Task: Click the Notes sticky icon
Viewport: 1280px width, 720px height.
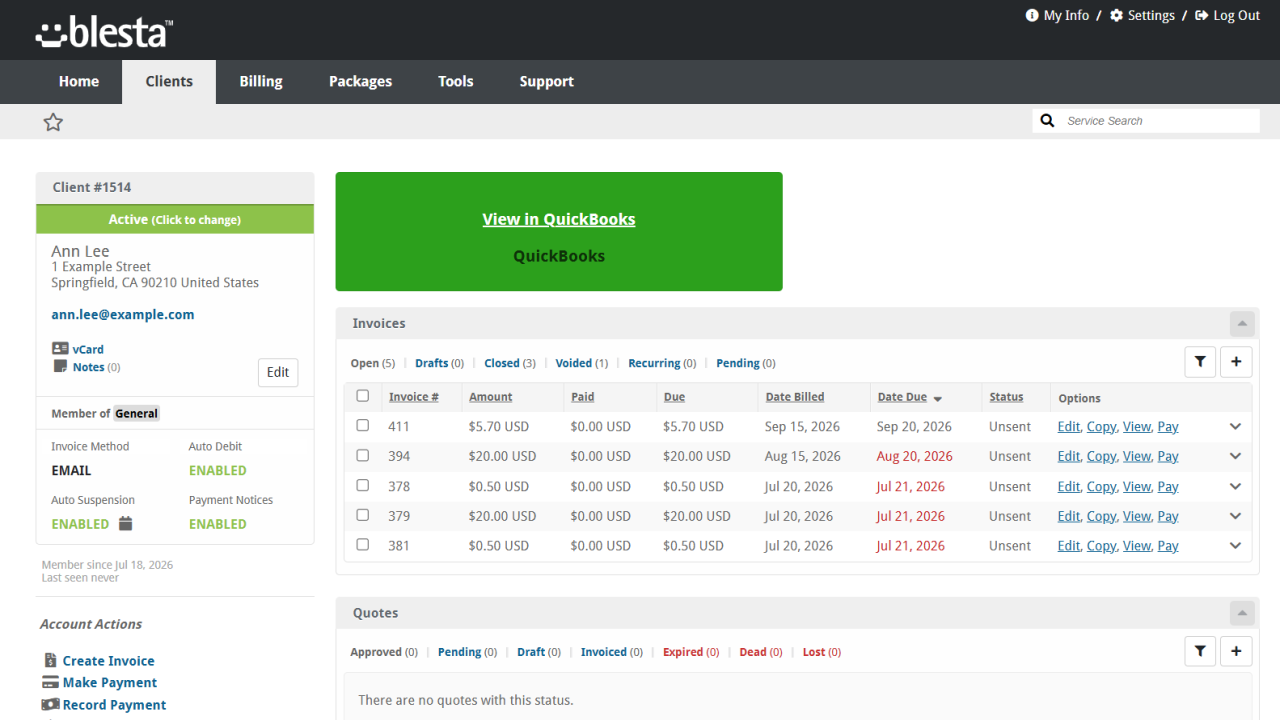Action: [59, 367]
